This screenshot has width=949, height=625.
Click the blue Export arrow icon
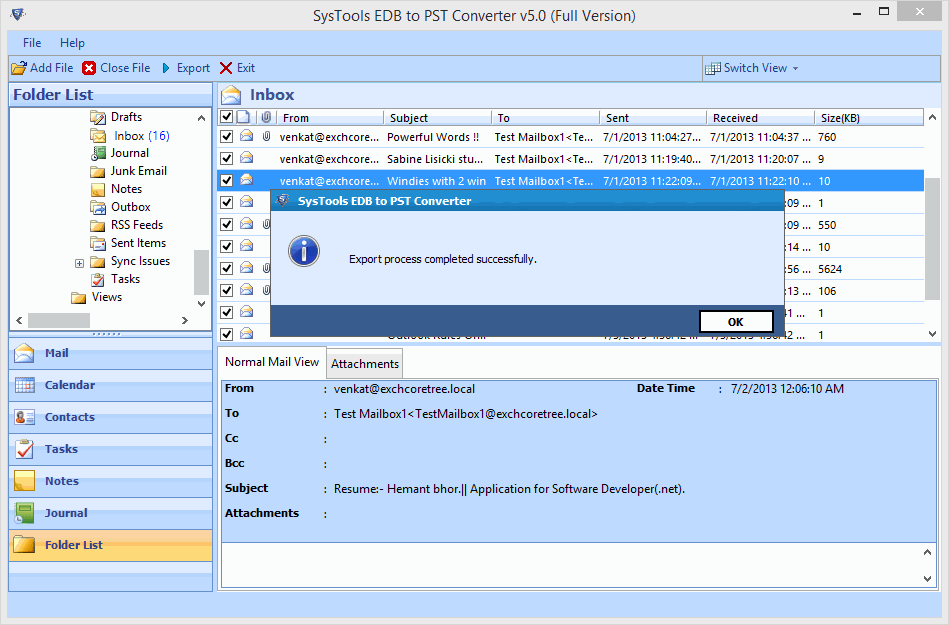pyautogui.click(x=166, y=68)
